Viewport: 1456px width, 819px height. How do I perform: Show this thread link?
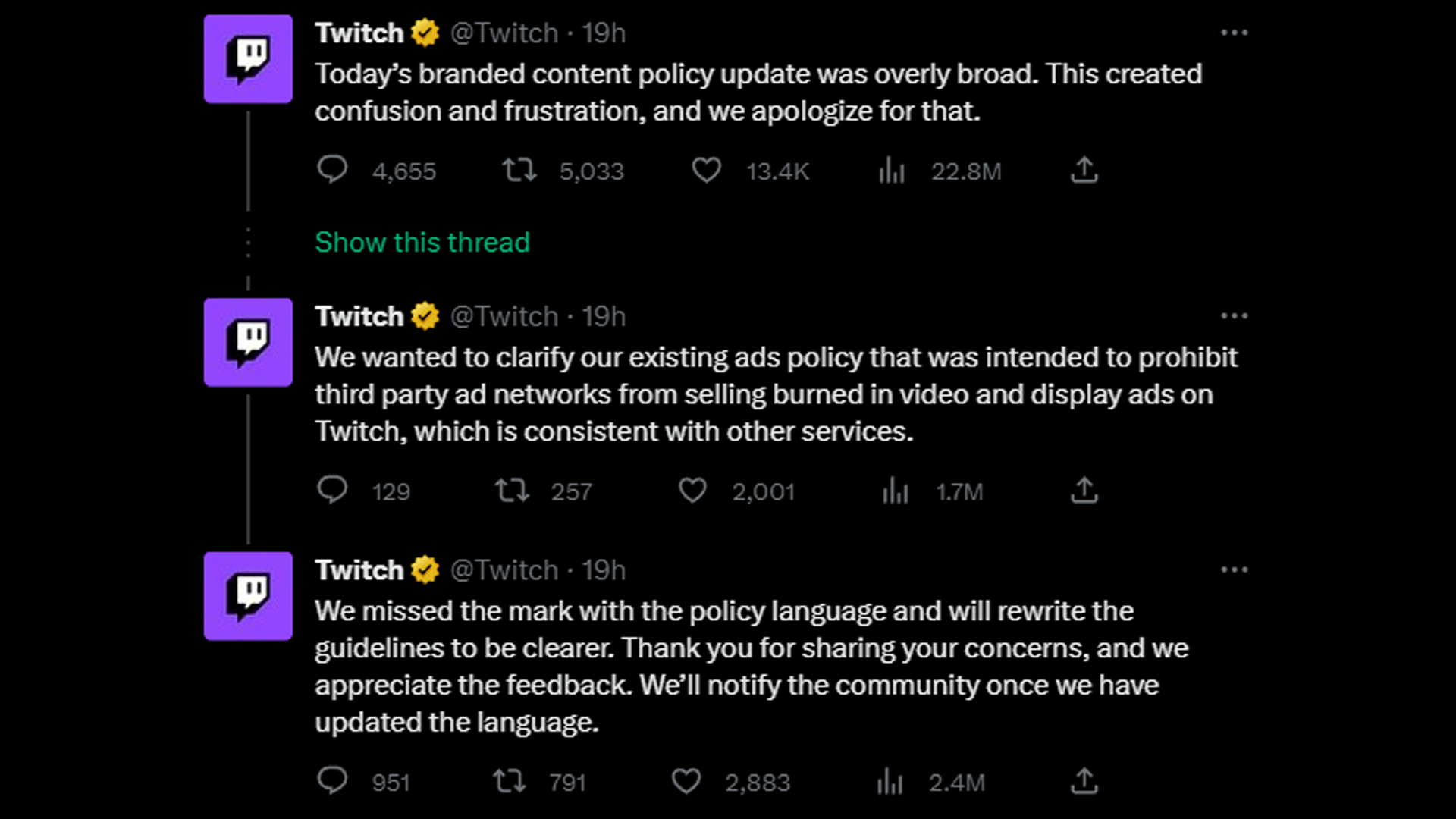click(x=422, y=243)
